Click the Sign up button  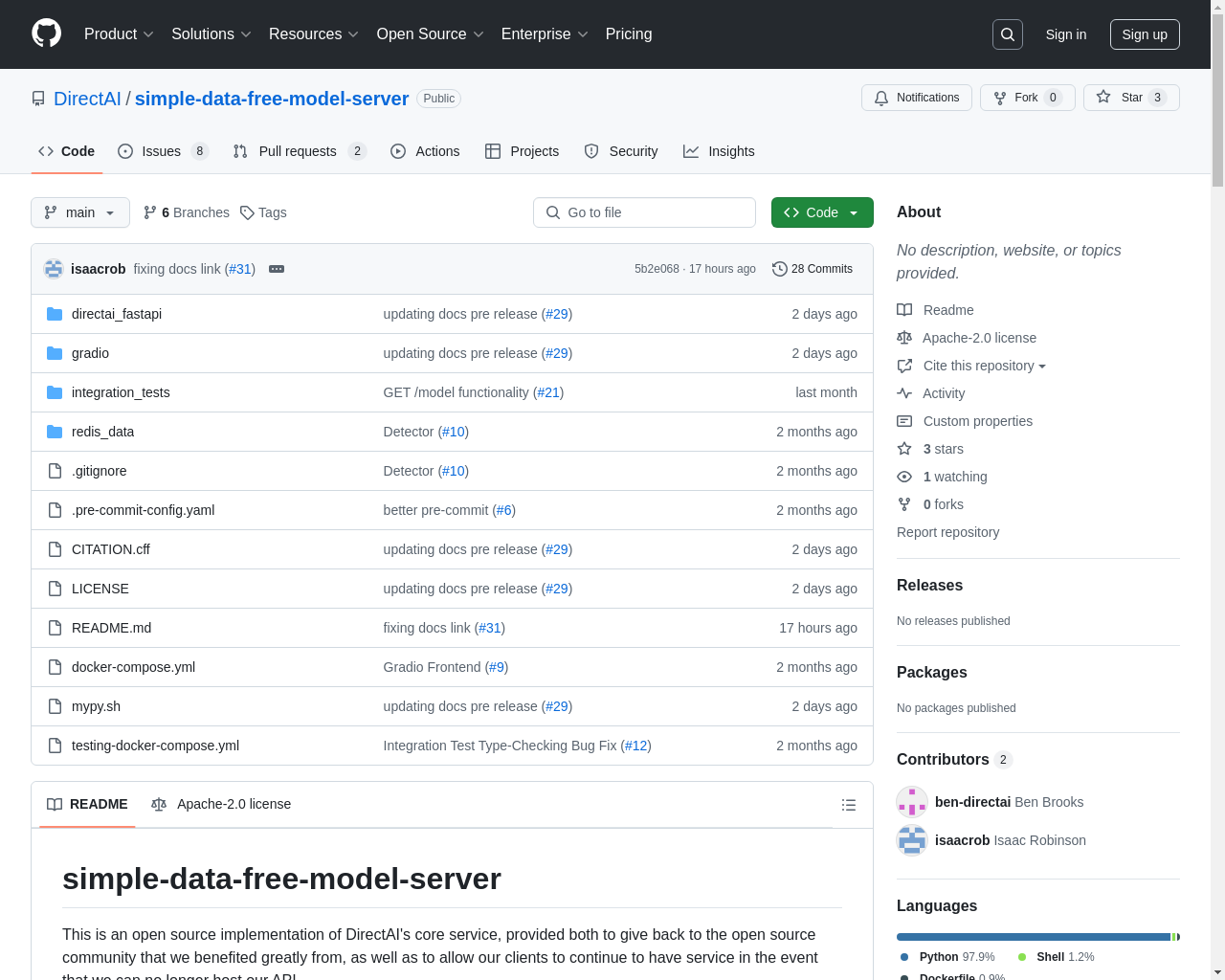pyautogui.click(x=1145, y=34)
